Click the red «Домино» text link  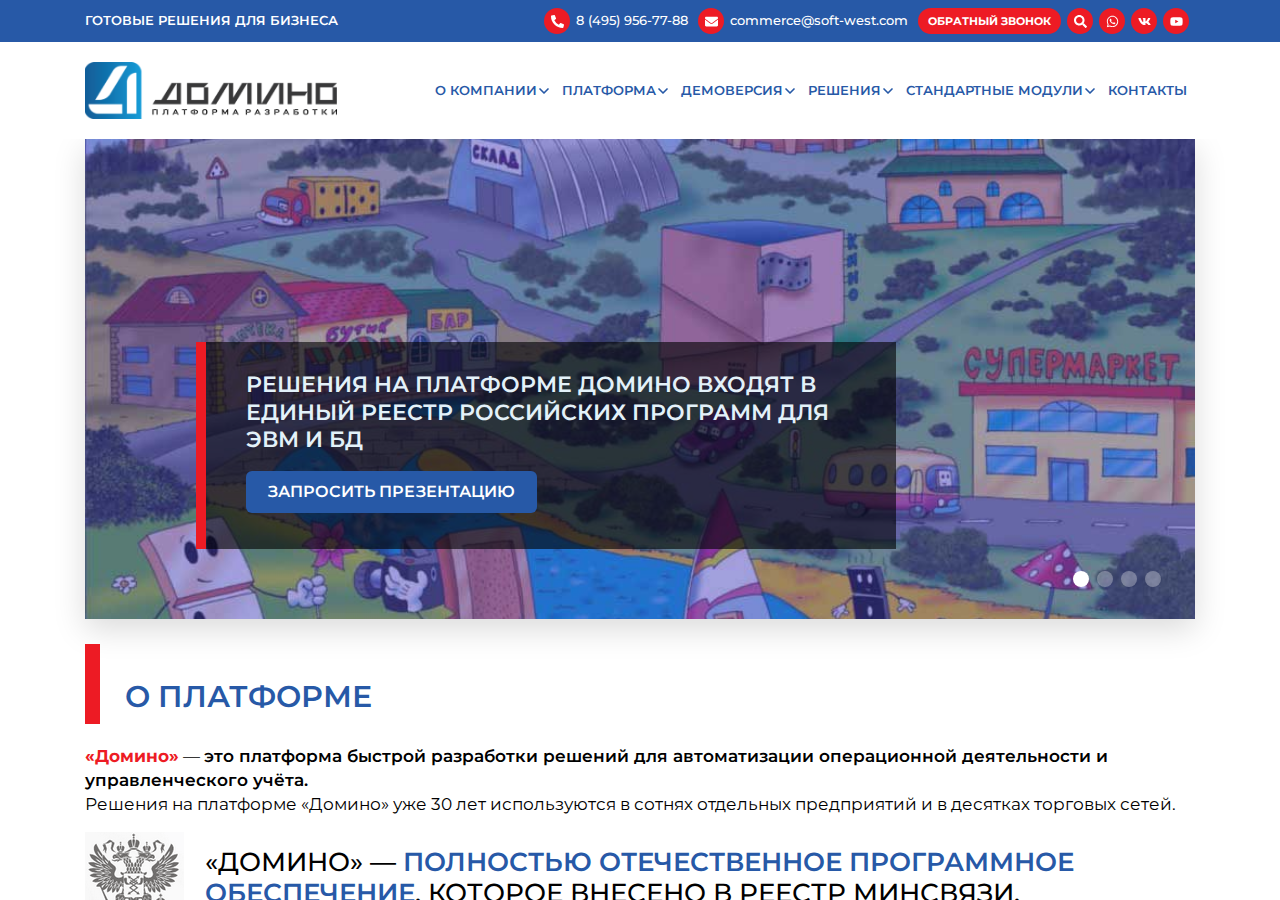132,756
